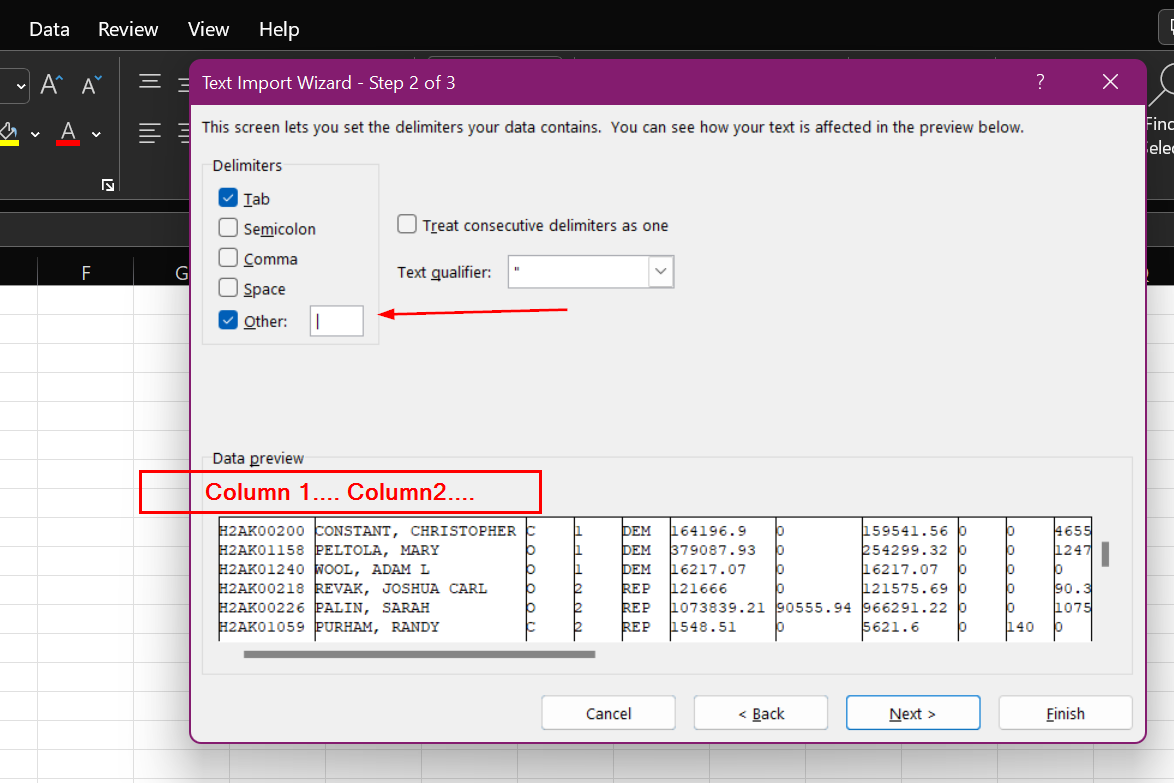Open the Data menu tab
This screenshot has height=783, width=1174.
tap(49, 29)
